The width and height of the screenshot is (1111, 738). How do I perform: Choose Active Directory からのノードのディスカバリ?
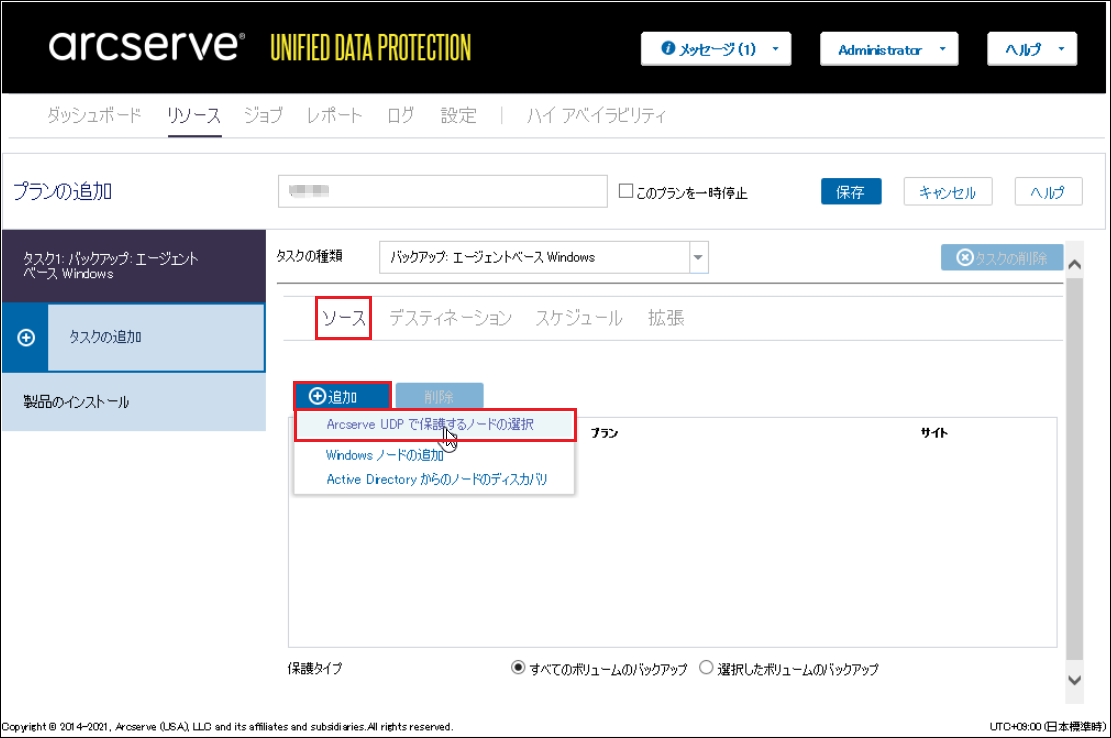(436, 479)
